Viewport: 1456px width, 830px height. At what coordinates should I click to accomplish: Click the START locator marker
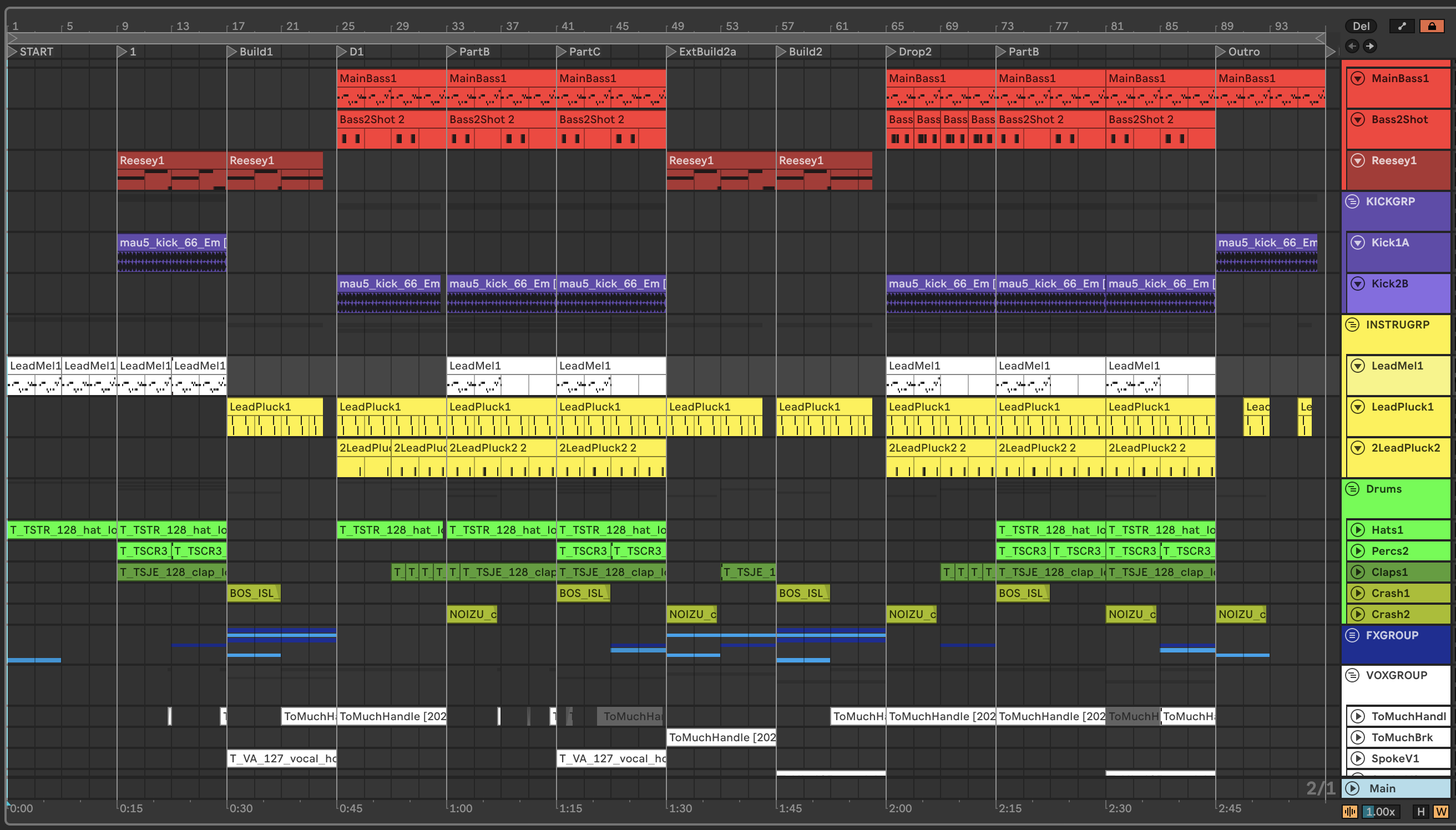click(x=31, y=51)
